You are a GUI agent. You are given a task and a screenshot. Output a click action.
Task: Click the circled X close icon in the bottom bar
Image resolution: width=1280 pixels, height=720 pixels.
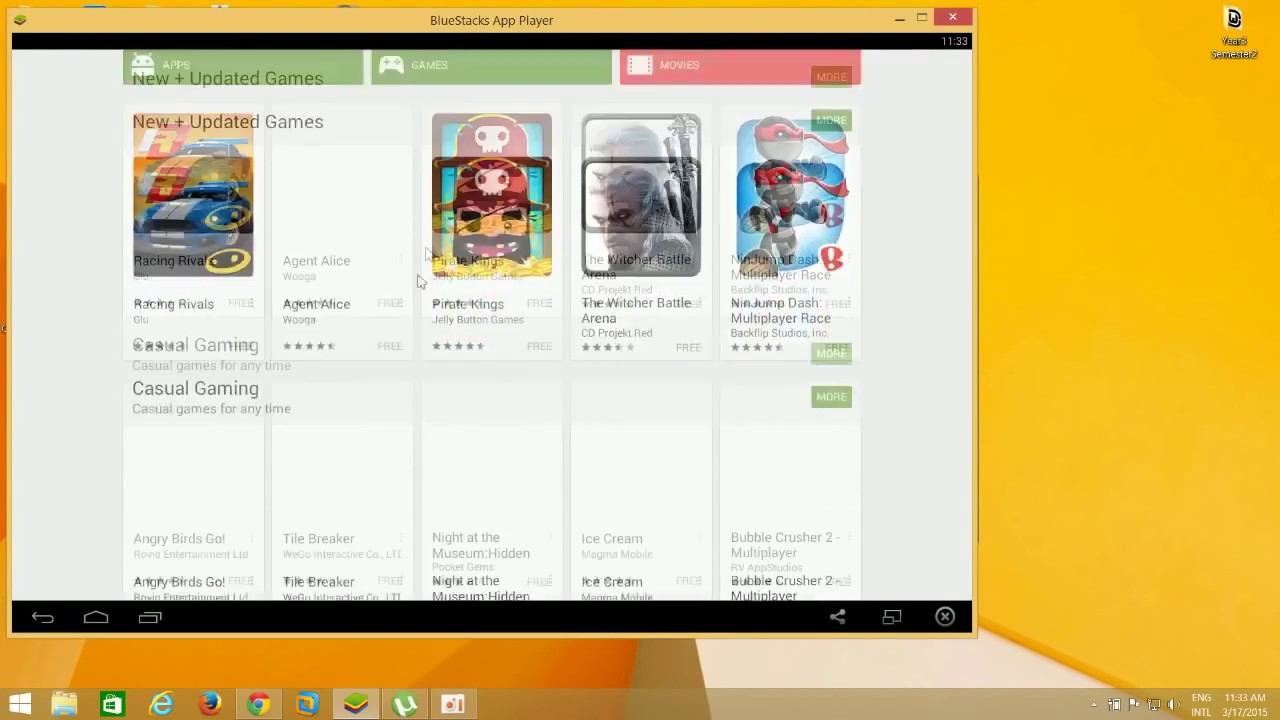[x=945, y=617]
